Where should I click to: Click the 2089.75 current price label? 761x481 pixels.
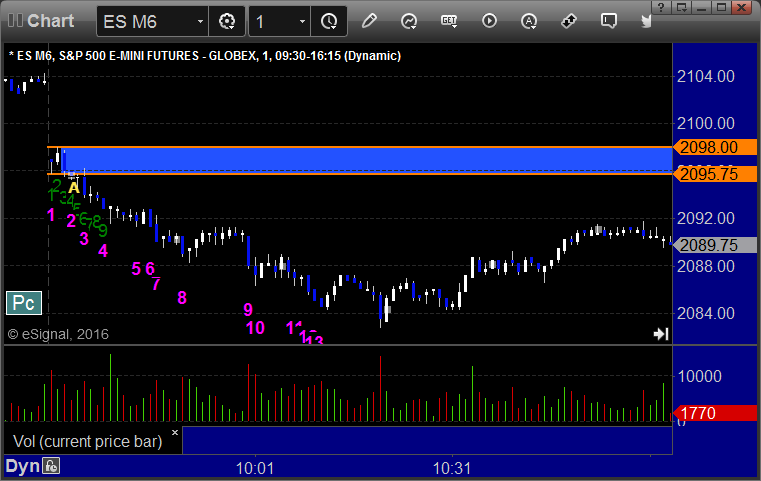715,245
